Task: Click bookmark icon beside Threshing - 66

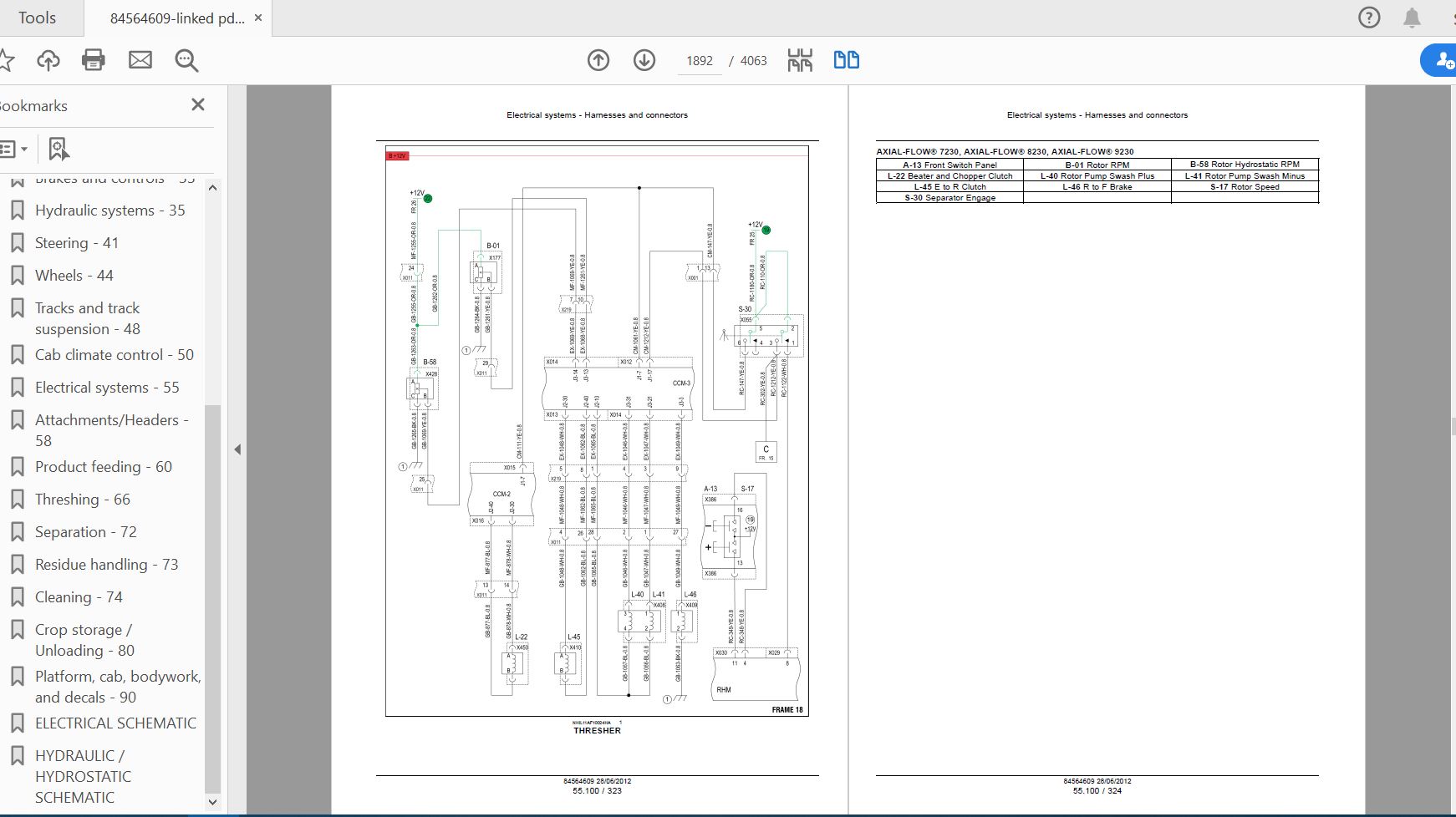Action: 17,500
